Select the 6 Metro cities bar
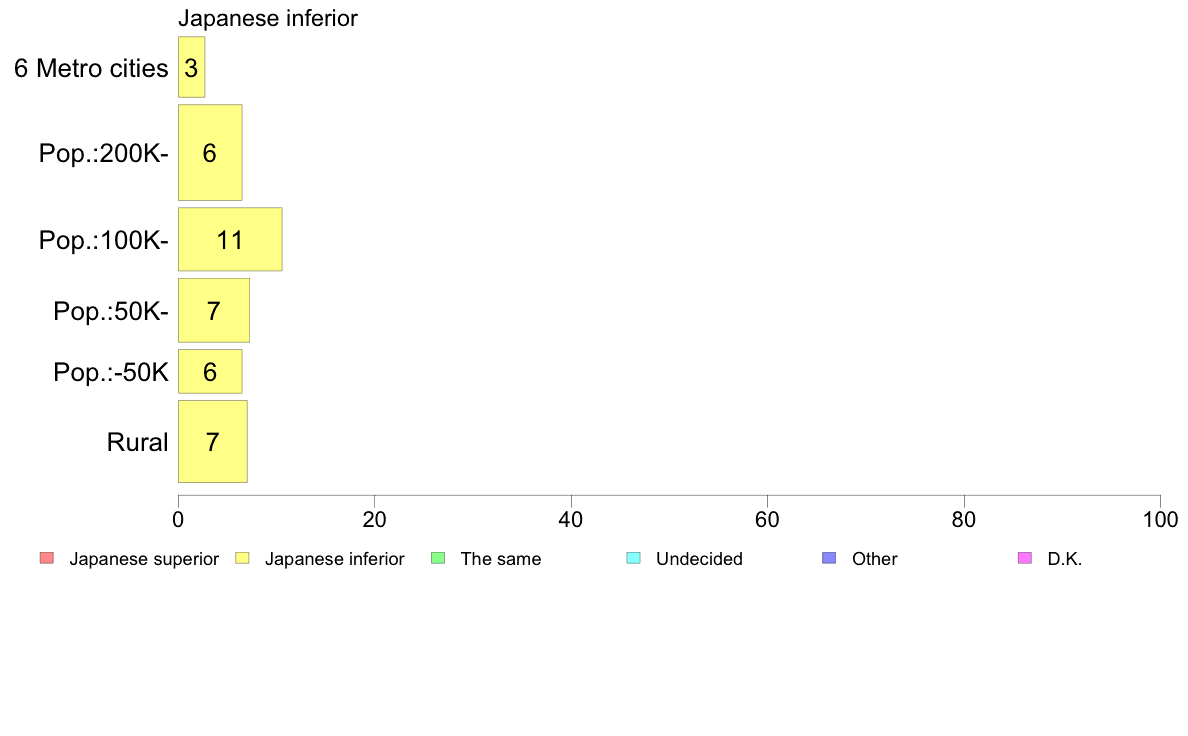1188x736 pixels. pyautogui.click(x=192, y=67)
